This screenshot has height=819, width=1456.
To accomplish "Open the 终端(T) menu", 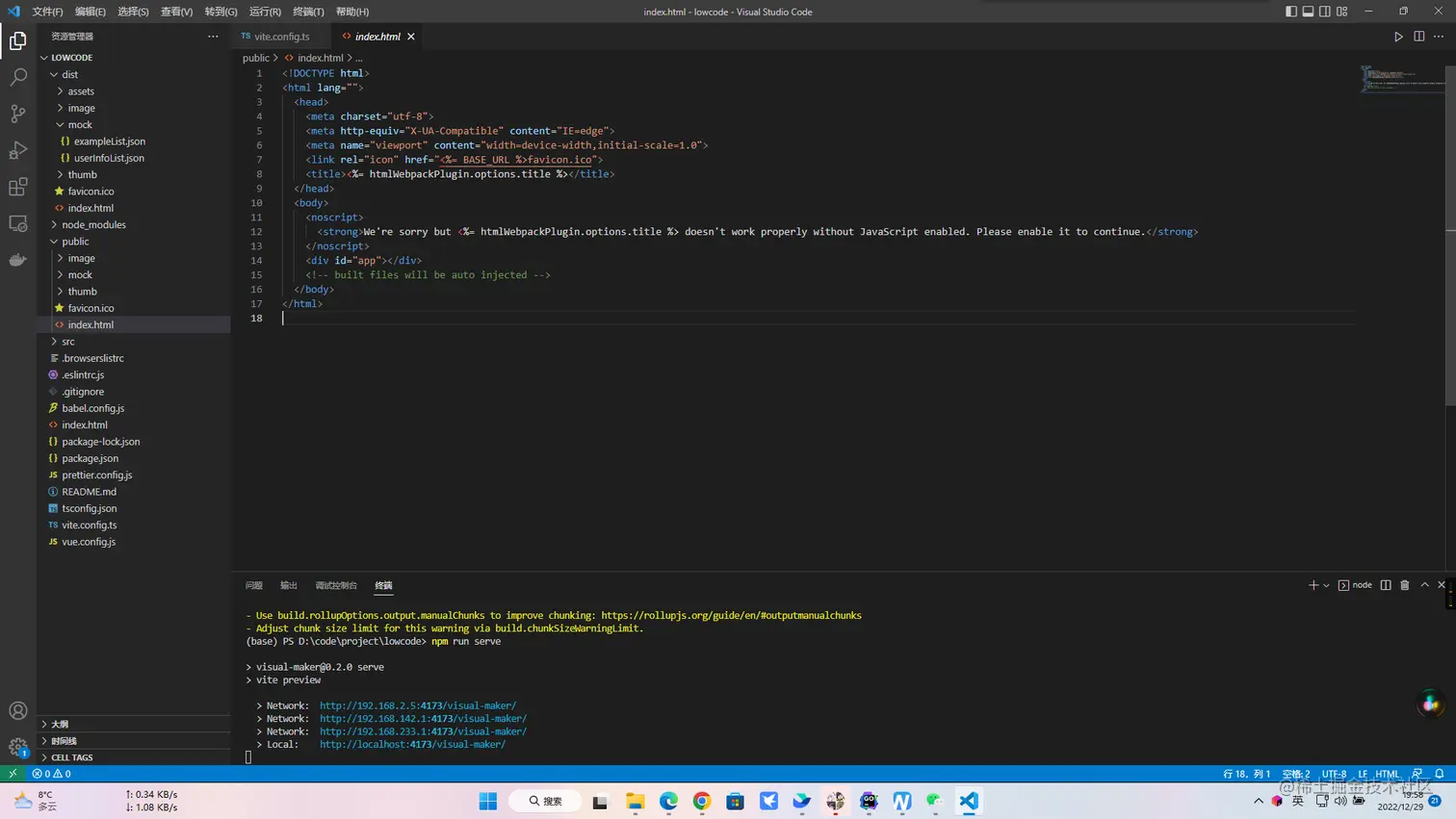I will pyautogui.click(x=308, y=12).
